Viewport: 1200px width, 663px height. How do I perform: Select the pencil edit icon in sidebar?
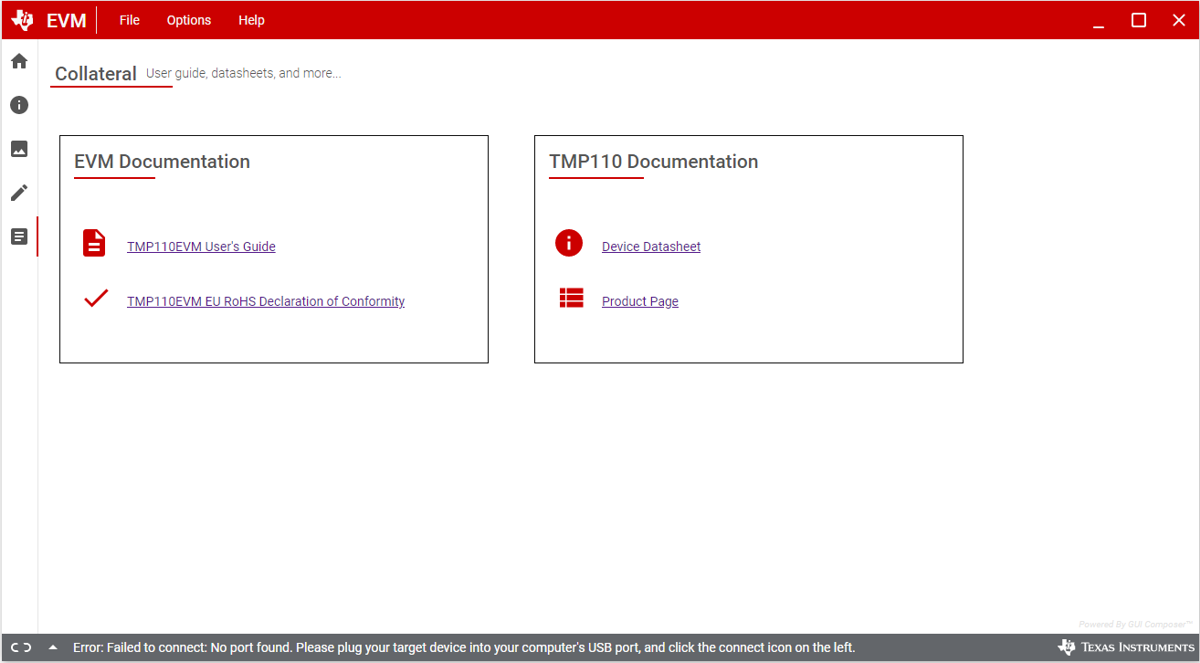19,193
